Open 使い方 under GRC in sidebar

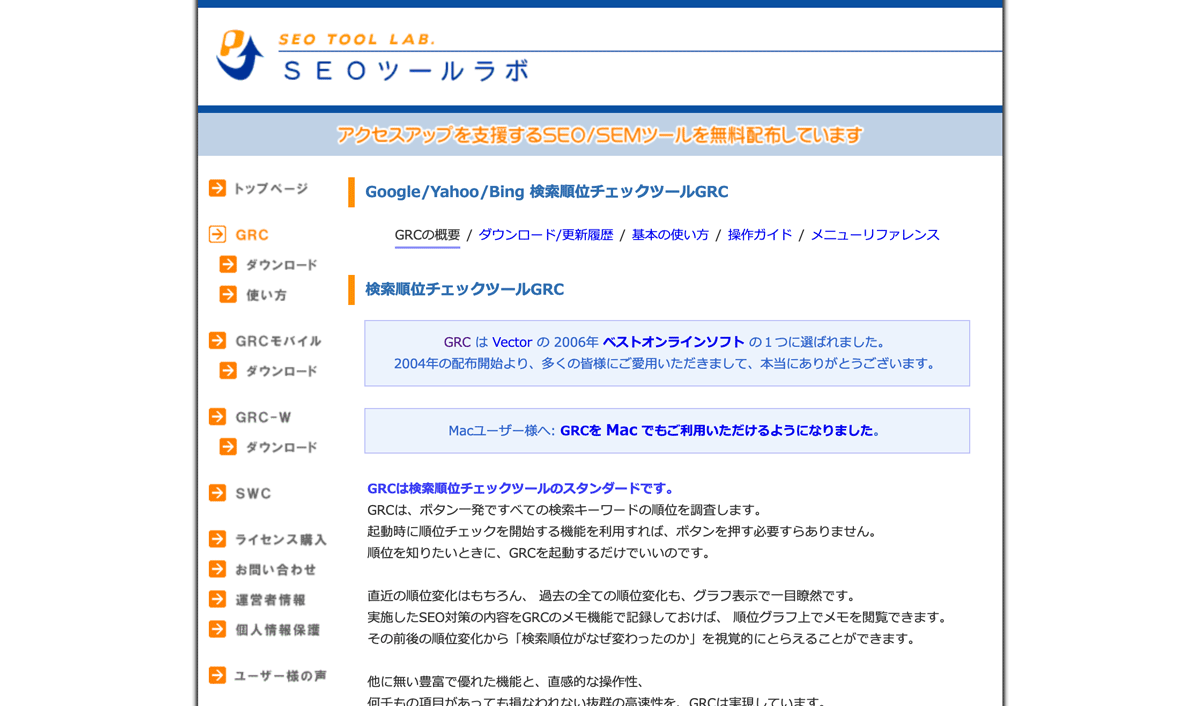(x=267, y=295)
